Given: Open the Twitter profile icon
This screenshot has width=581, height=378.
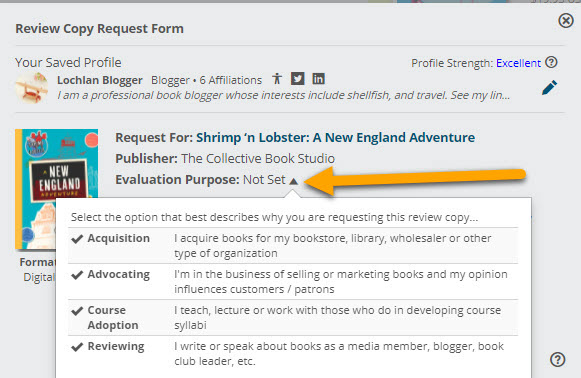Looking at the screenshot, I should click(298, 79).
